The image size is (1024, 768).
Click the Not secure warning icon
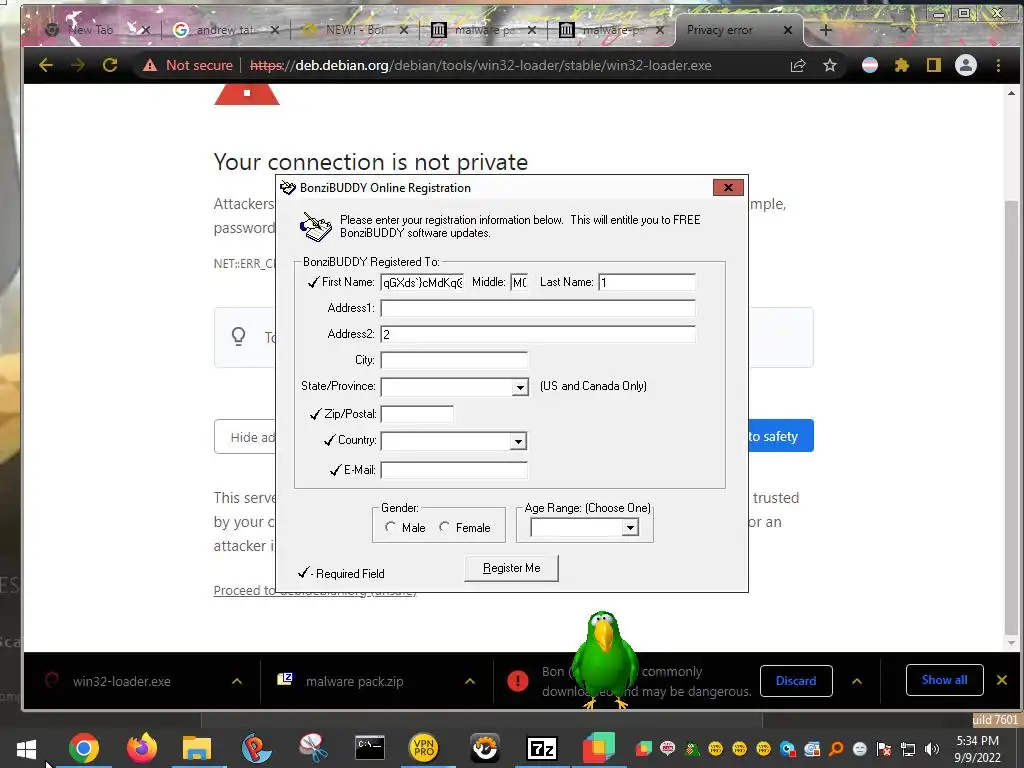(x=150, y=65)
